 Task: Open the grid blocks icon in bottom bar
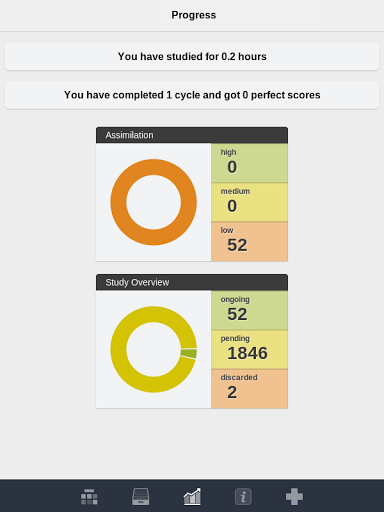point(89,497)
